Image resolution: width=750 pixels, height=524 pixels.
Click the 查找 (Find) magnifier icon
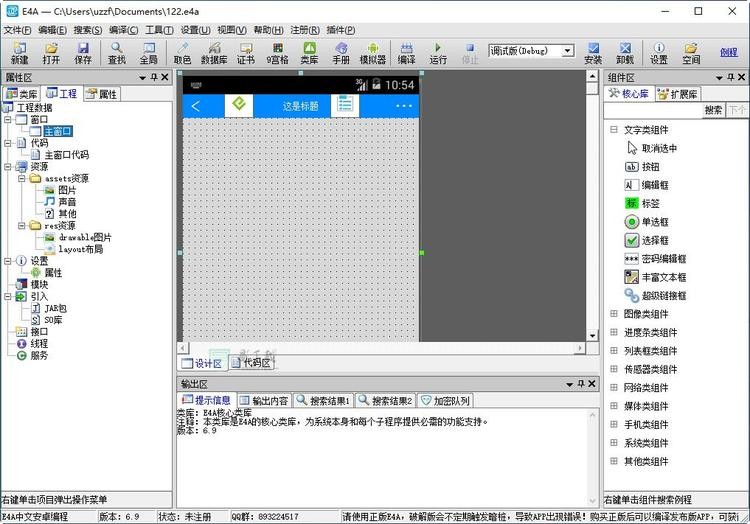pos(117,53)
